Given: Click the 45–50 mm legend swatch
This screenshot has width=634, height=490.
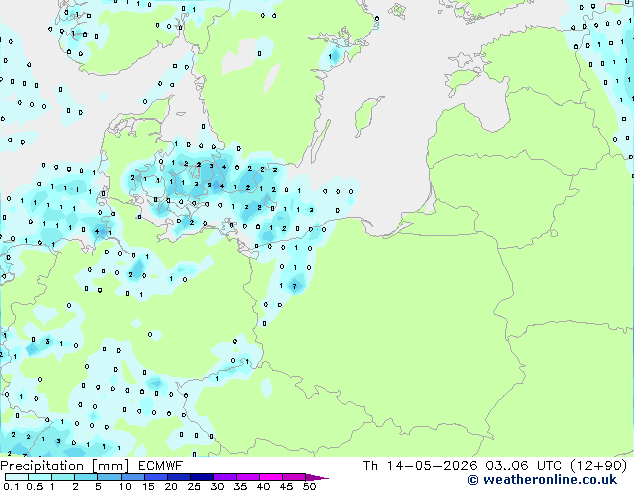Looking at the screenshot, I should click(294, 477).
